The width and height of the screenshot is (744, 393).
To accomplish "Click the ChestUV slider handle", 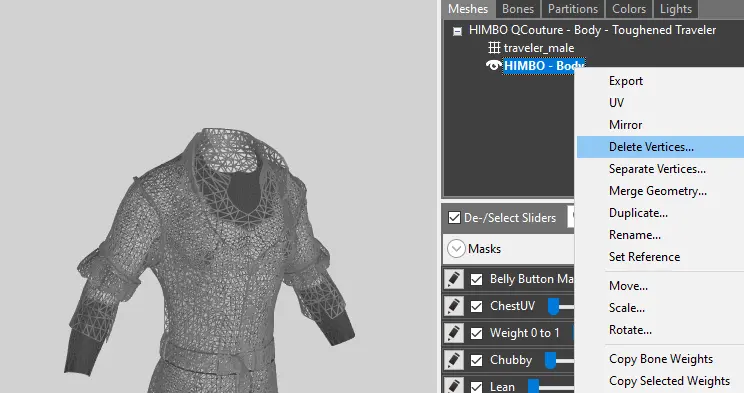I will [553, 306].
